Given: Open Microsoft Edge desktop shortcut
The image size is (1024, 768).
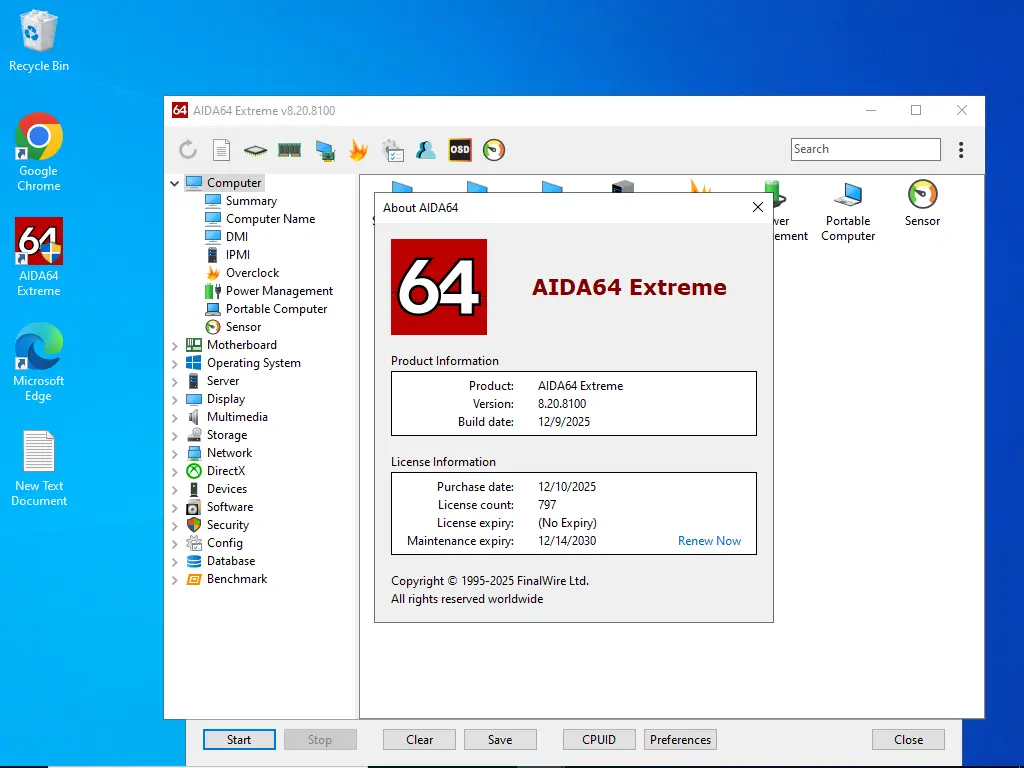Looking at the screenshot, I should [x=39, y=362].
